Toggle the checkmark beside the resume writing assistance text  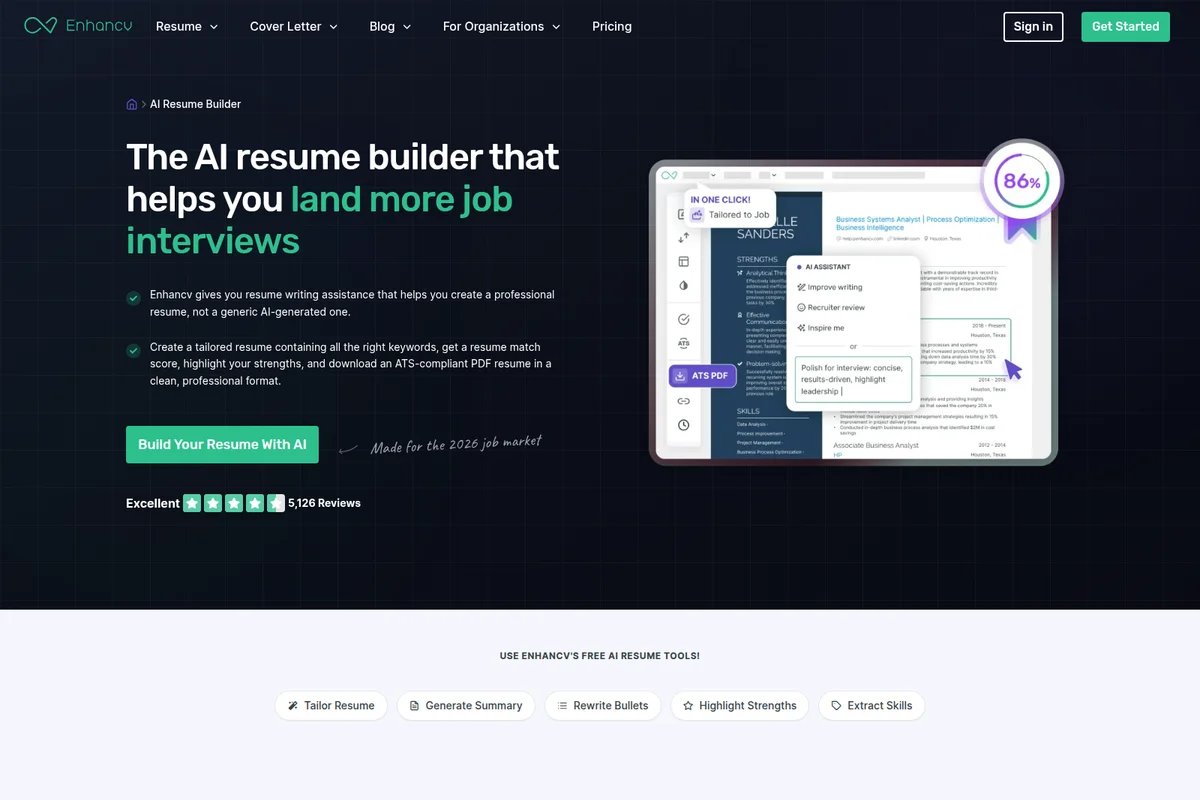133,298
